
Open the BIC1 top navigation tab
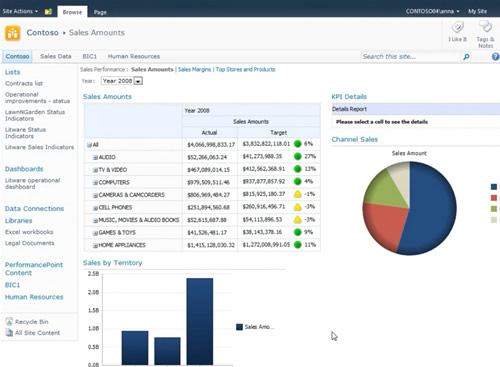click(89, 56)
